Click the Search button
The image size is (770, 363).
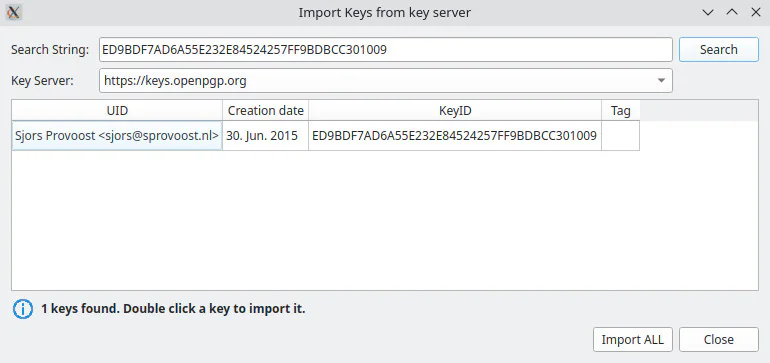click(x=718, y=50)
